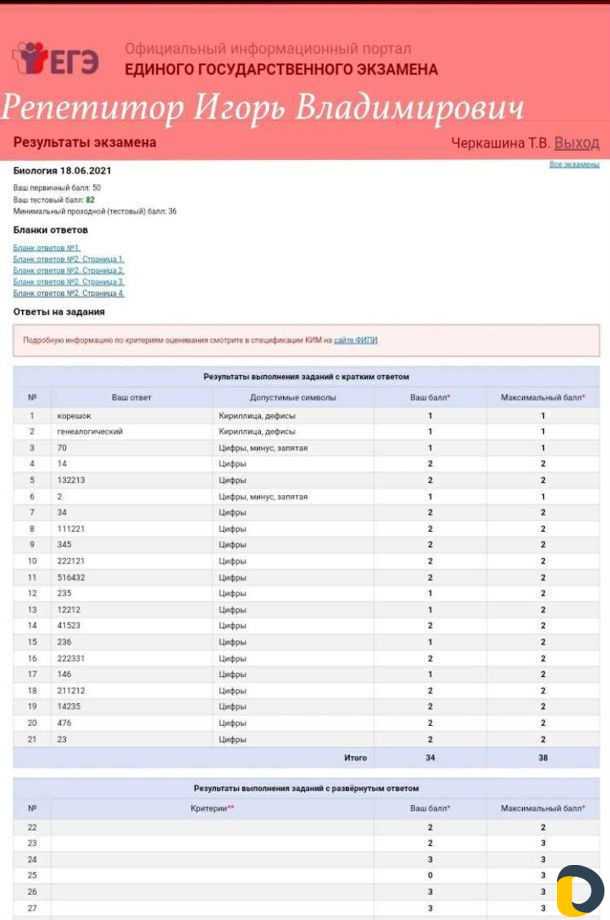Click the answer 222121
610x920 pixels.
coord(71,561)
